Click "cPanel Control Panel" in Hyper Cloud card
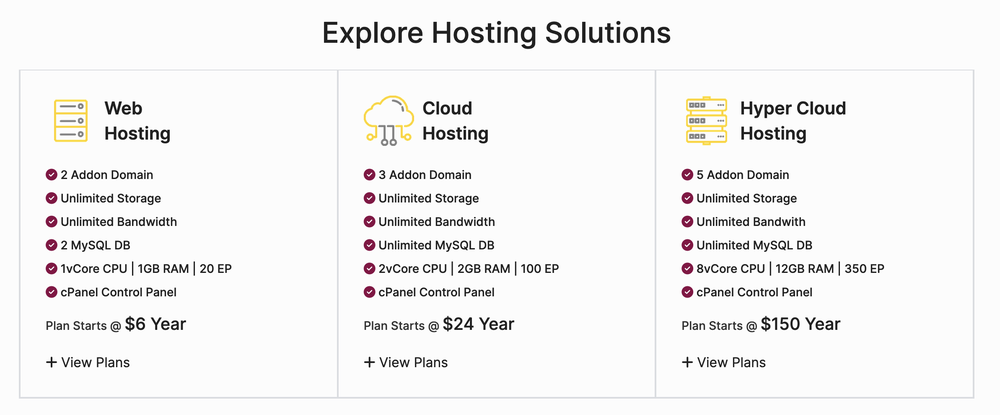 754,293
